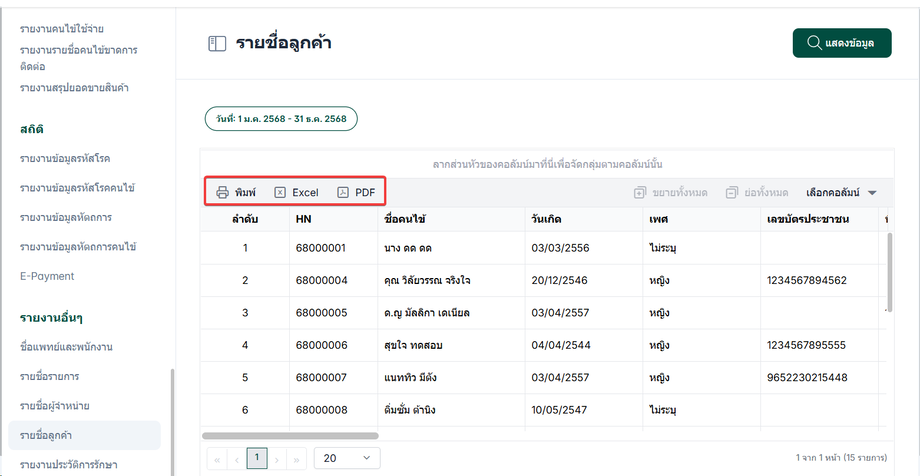Screen dimensions: 920x476
Task: Click the วันเกิด column header
Action: 549,219
